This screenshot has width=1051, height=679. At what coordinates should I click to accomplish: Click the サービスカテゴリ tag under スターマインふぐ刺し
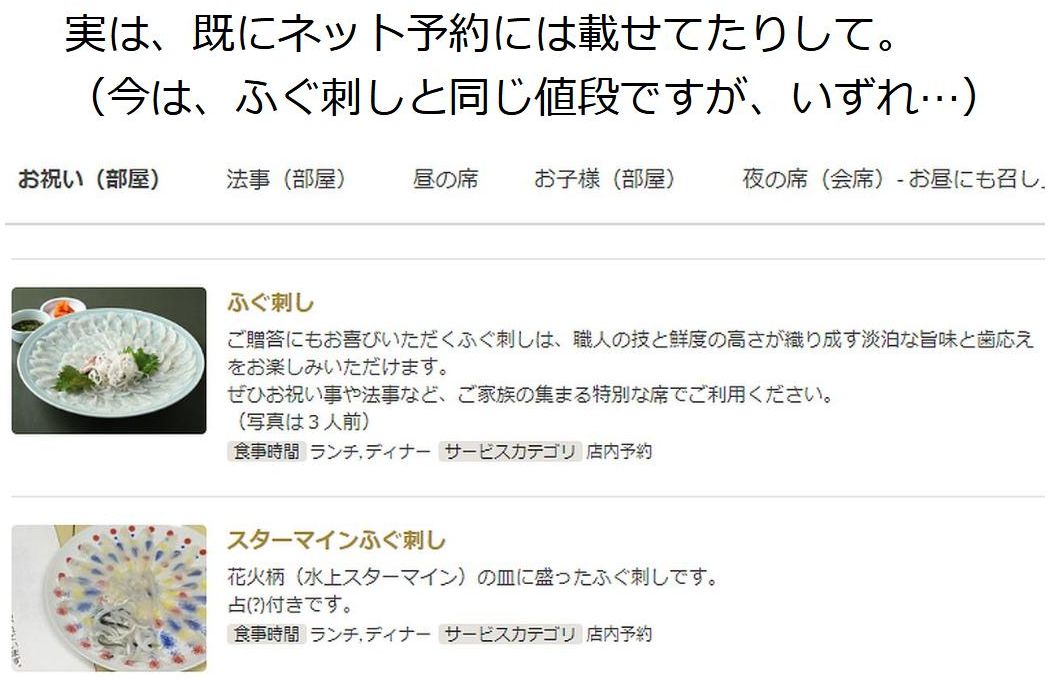[x=510, y=634]
